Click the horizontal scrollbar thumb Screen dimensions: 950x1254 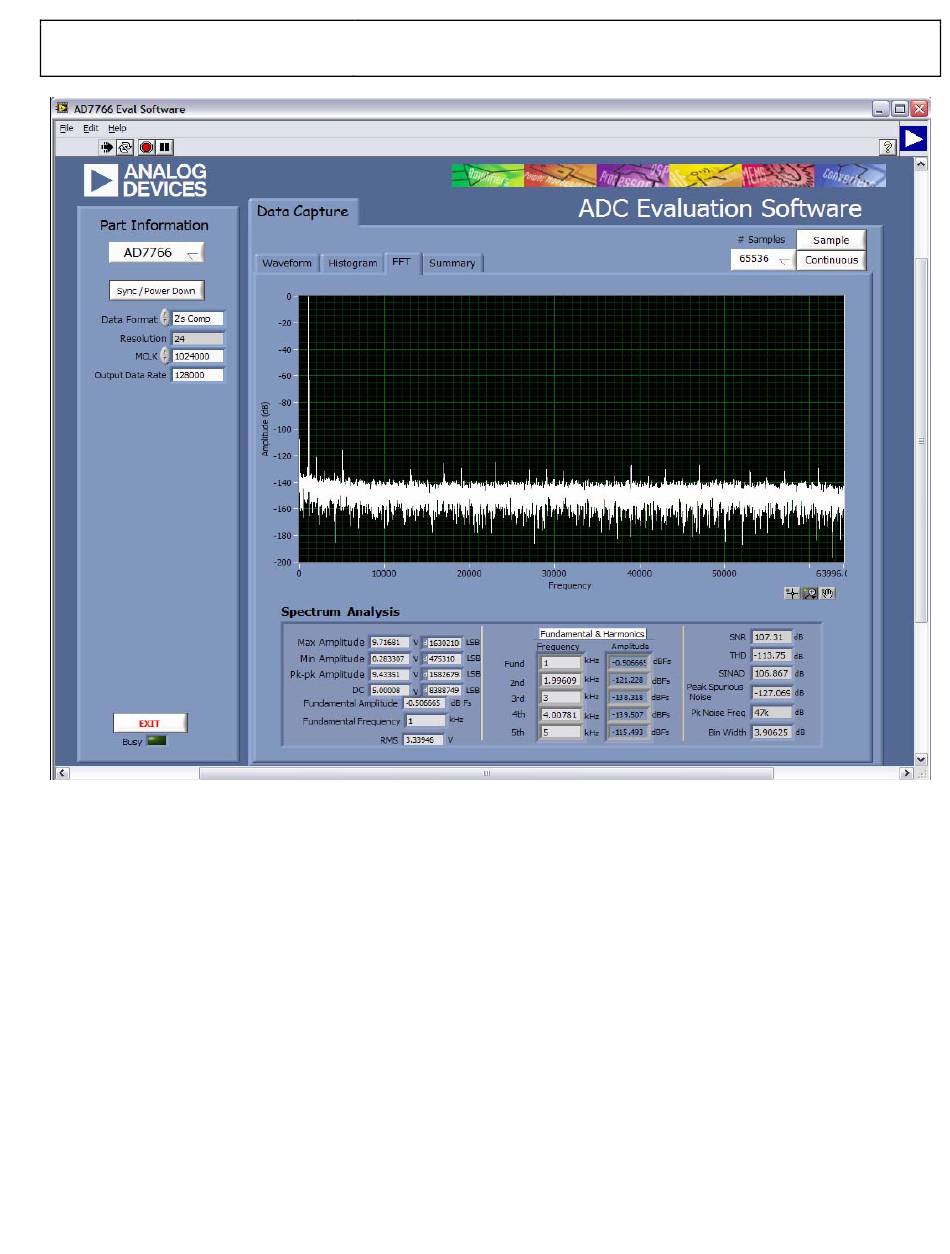486,773
